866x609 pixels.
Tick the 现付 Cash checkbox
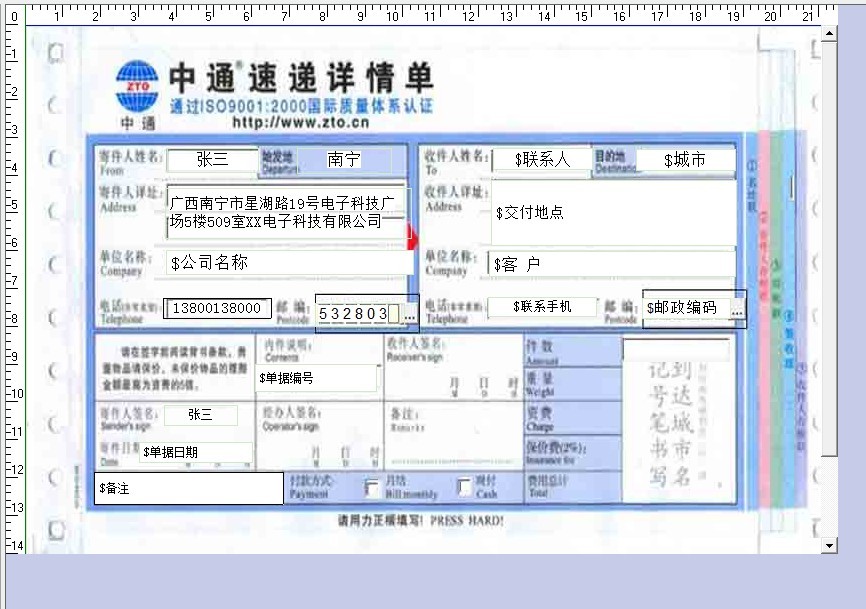pyautogui.click(x=464, y=488)
